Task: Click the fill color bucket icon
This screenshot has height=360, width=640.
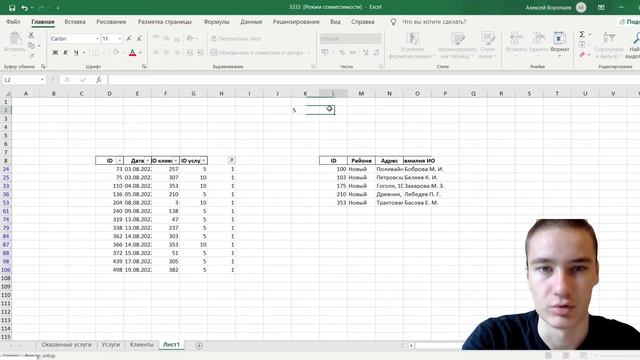Action: coord(116,53)
